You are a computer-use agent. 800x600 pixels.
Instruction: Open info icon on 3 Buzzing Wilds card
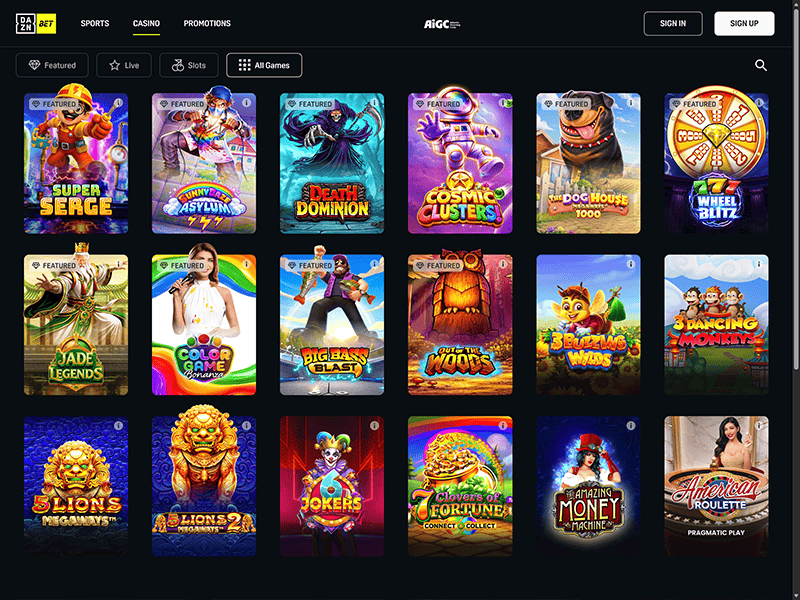click(x=631, y=264)
